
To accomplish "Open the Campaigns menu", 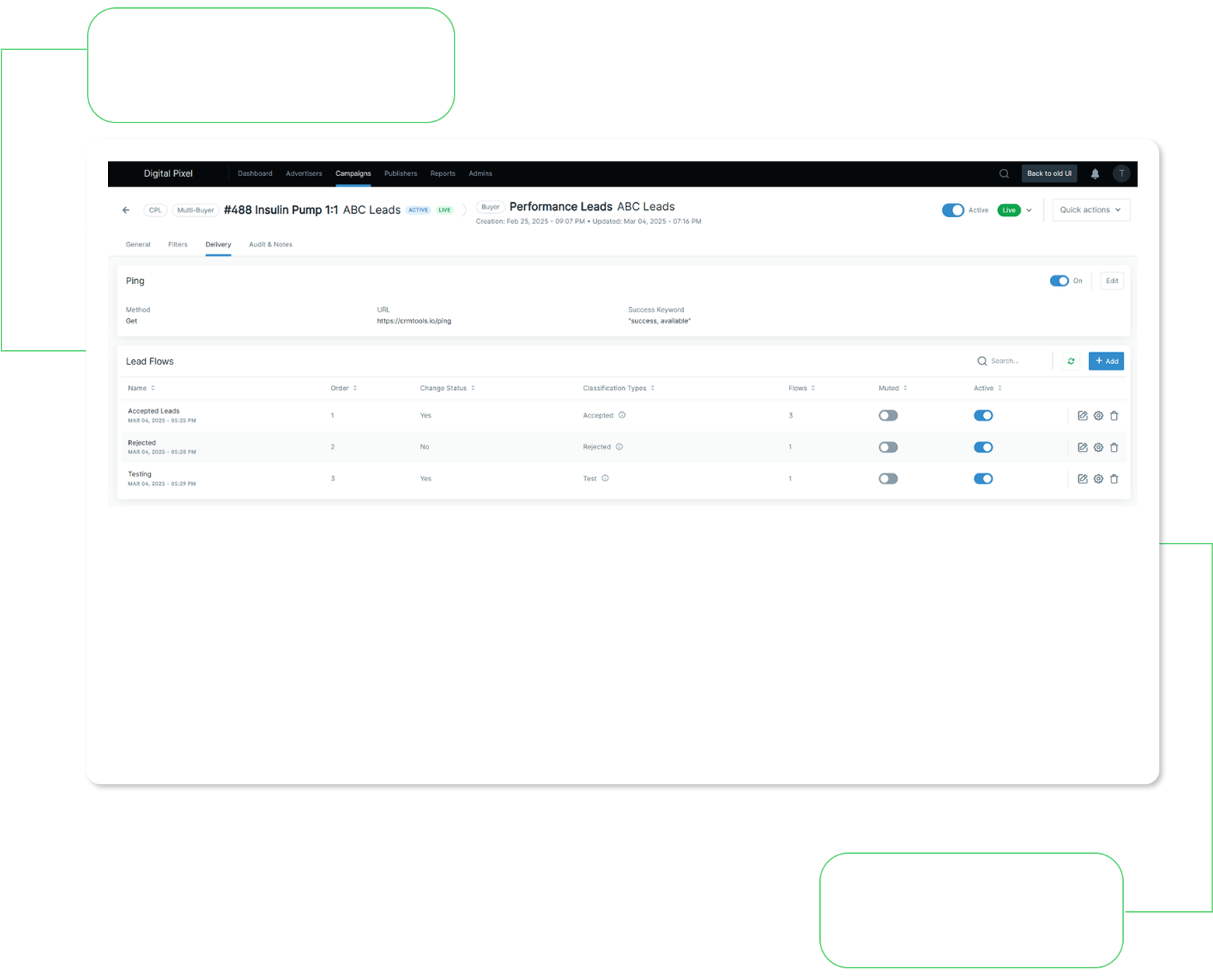I will 353,174.
